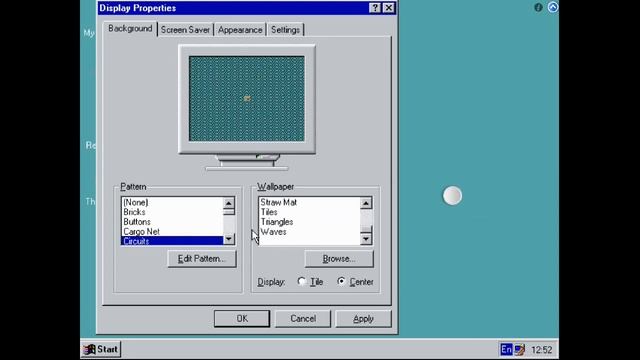Image resolution: width=640 pixels, height=360 pixels.
Task: Open the Appearance tab
Action: coord(240,30)
